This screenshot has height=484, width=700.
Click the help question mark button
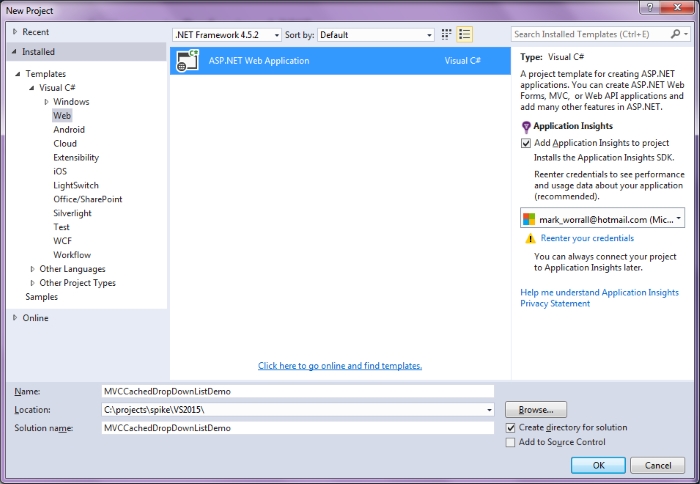pyautogui.click(x=650, y=7)
